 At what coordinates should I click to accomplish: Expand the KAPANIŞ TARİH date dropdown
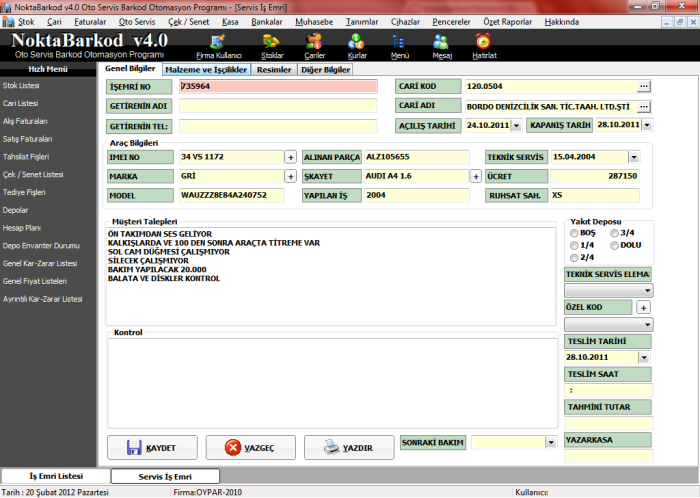(647, 125)
